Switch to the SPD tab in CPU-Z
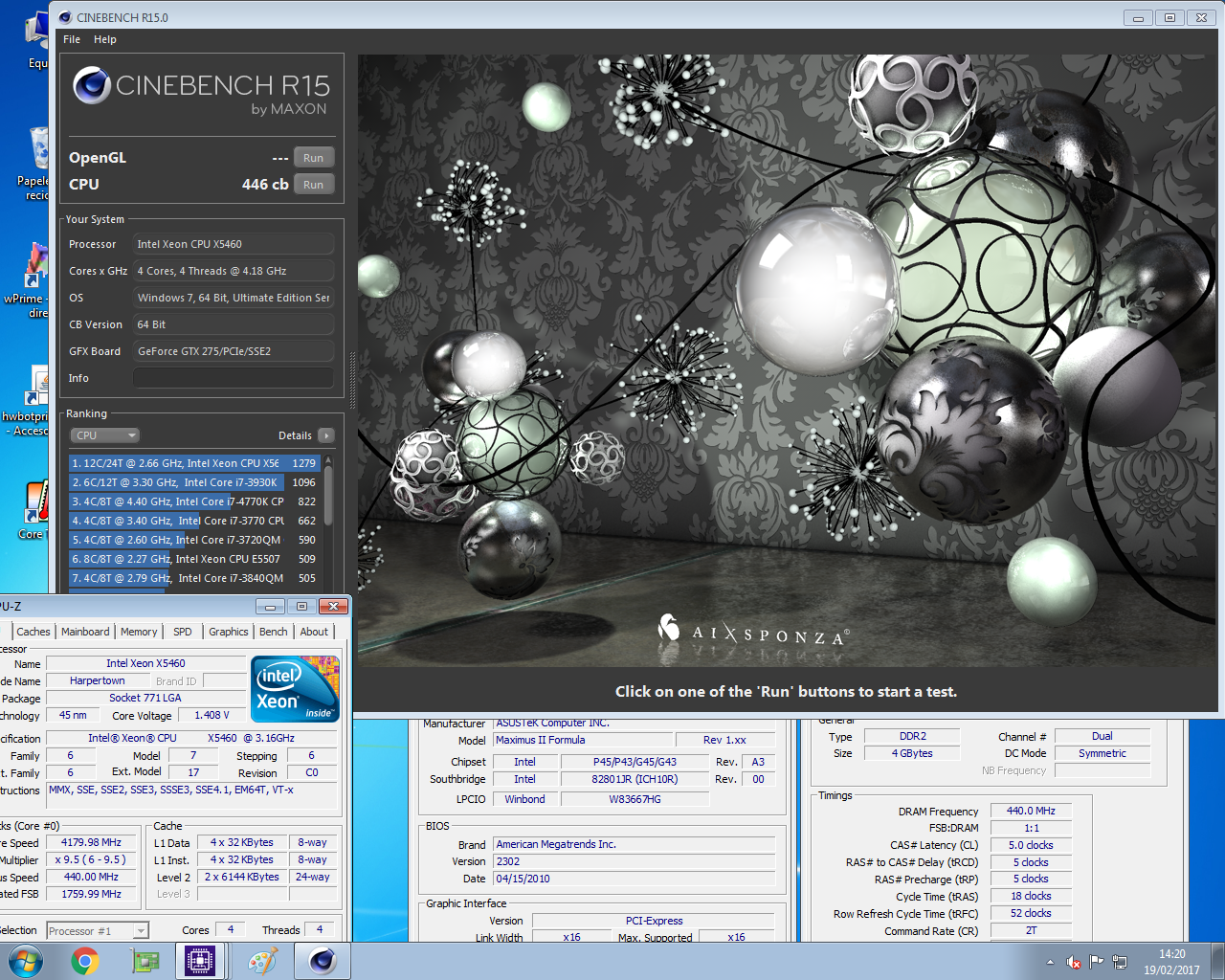This screenshot has height=980, width=1225. point(183,632)
